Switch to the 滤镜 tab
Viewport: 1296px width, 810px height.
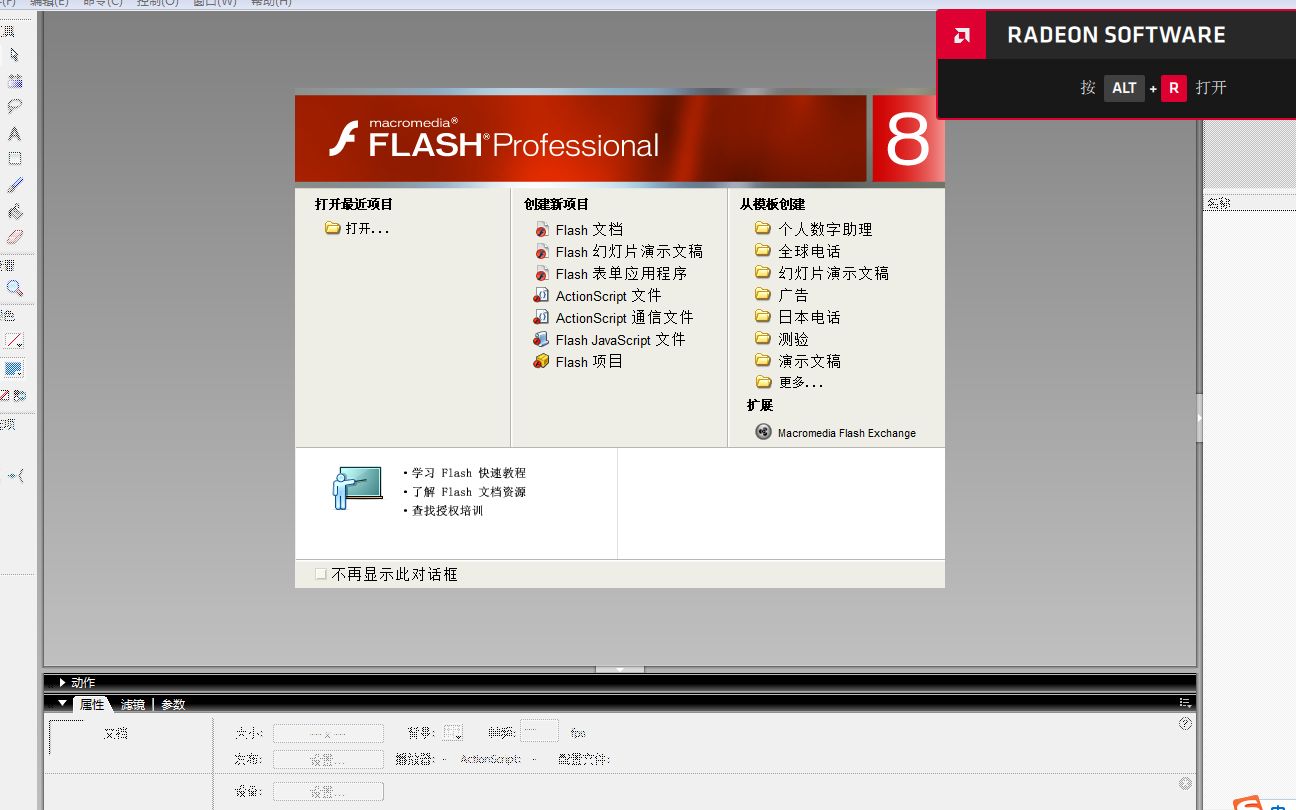(x=132, y=704)
